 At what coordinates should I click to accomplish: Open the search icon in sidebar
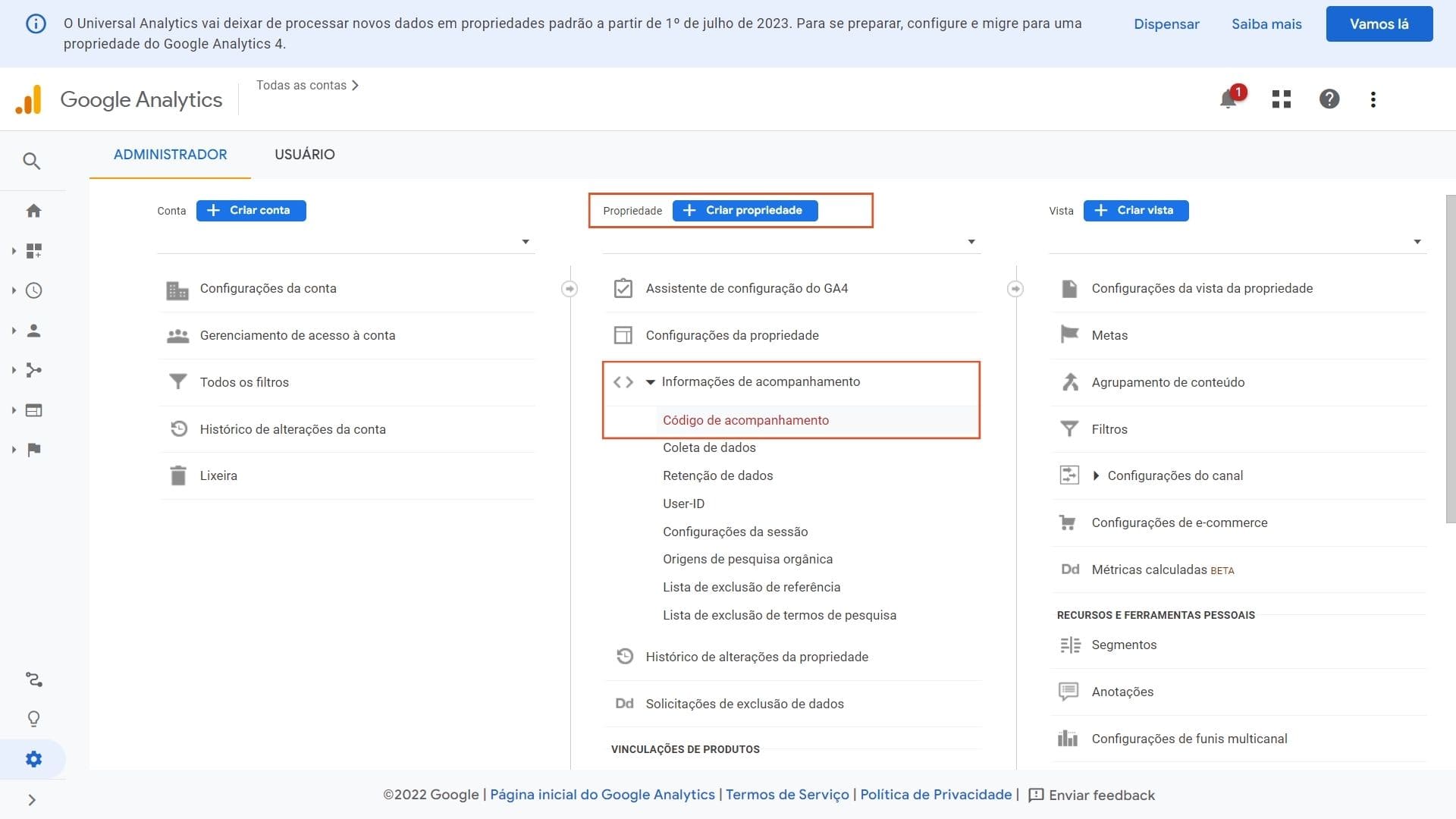pyautogui.click(x=32, y=161)
